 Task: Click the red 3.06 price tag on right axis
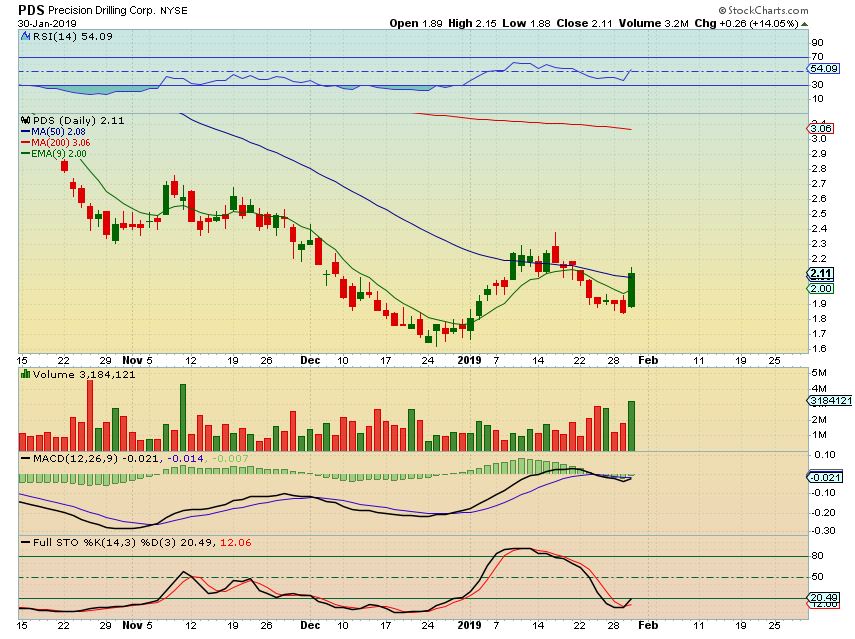click(x=821, y=129)
